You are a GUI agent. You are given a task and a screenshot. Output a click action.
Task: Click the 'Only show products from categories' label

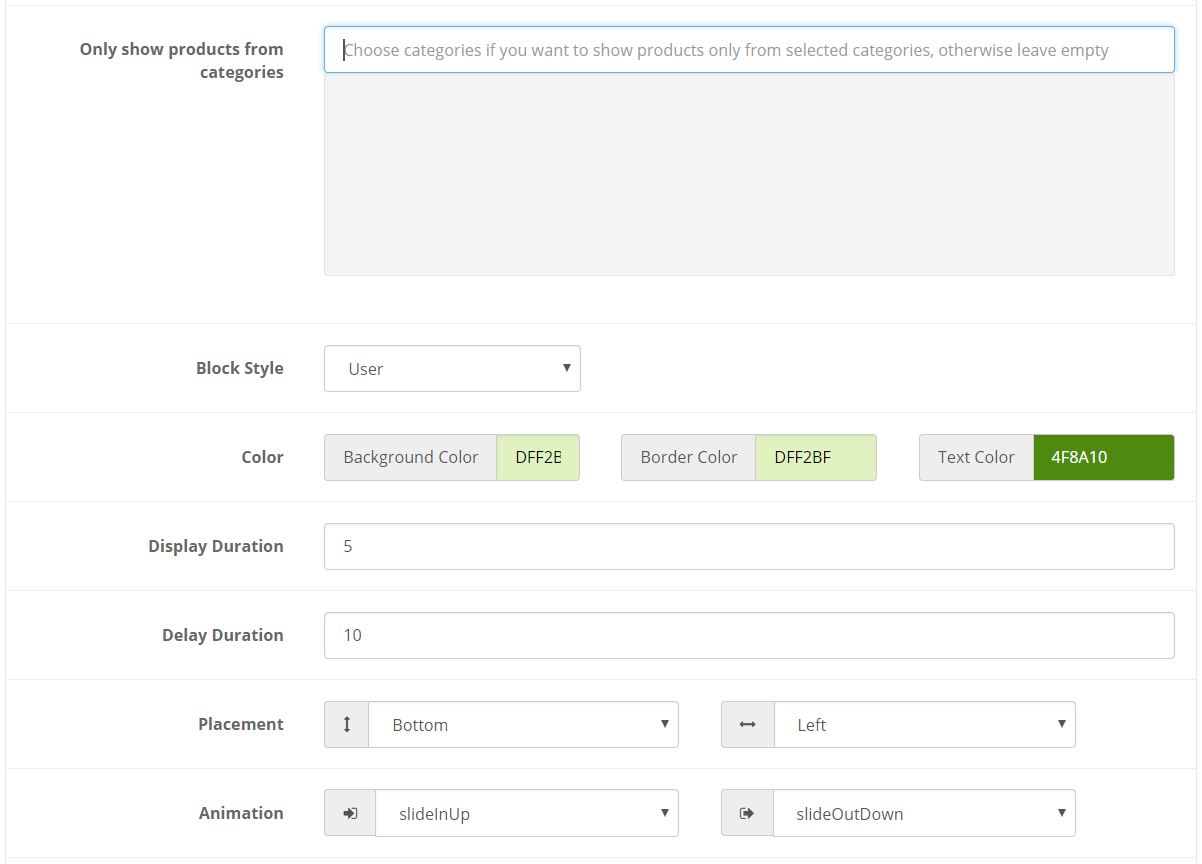pyautogui.click(x=182, y=60)
